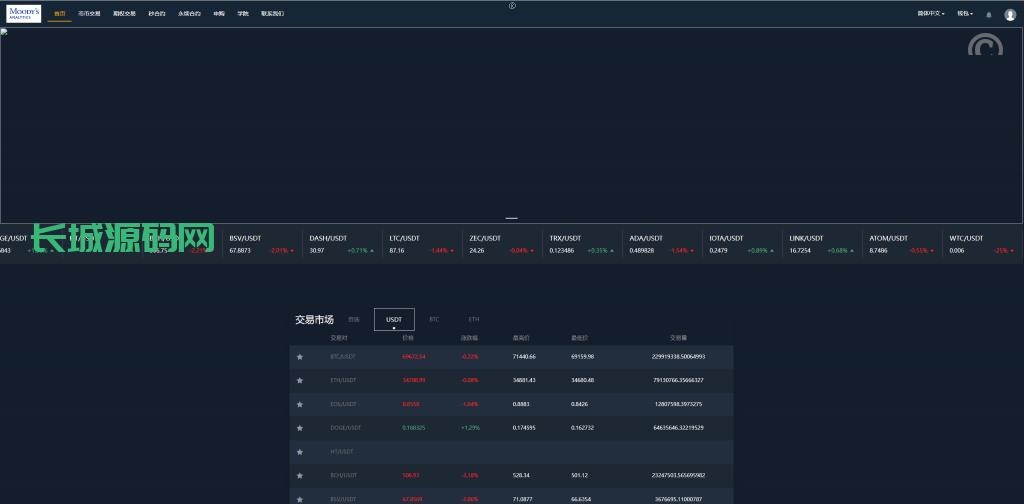The image size is (1024, 504).
Task: Click the user profile avatar icon
Action: (1010, 15)
